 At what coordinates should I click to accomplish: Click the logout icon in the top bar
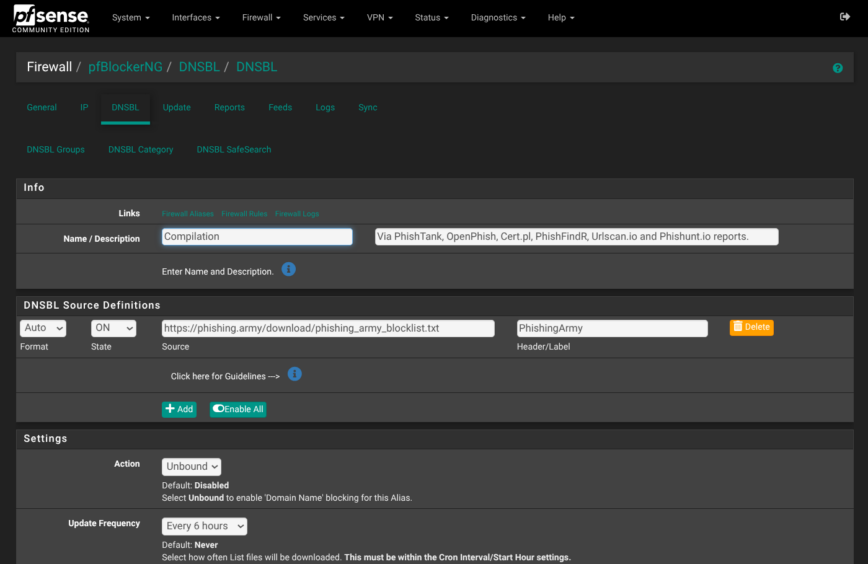coord(845,17)
